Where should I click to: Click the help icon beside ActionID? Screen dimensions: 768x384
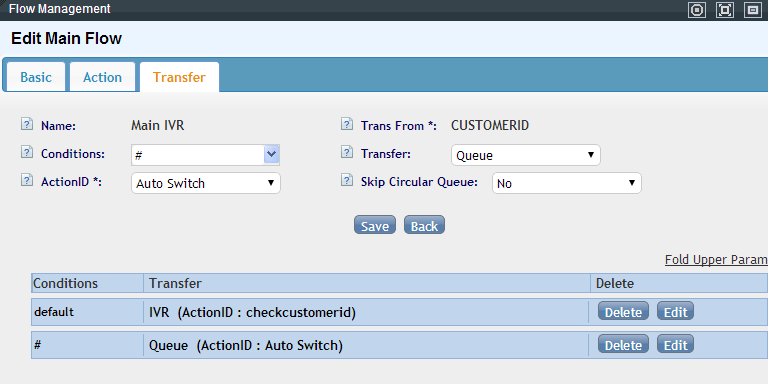click(27, 180)
